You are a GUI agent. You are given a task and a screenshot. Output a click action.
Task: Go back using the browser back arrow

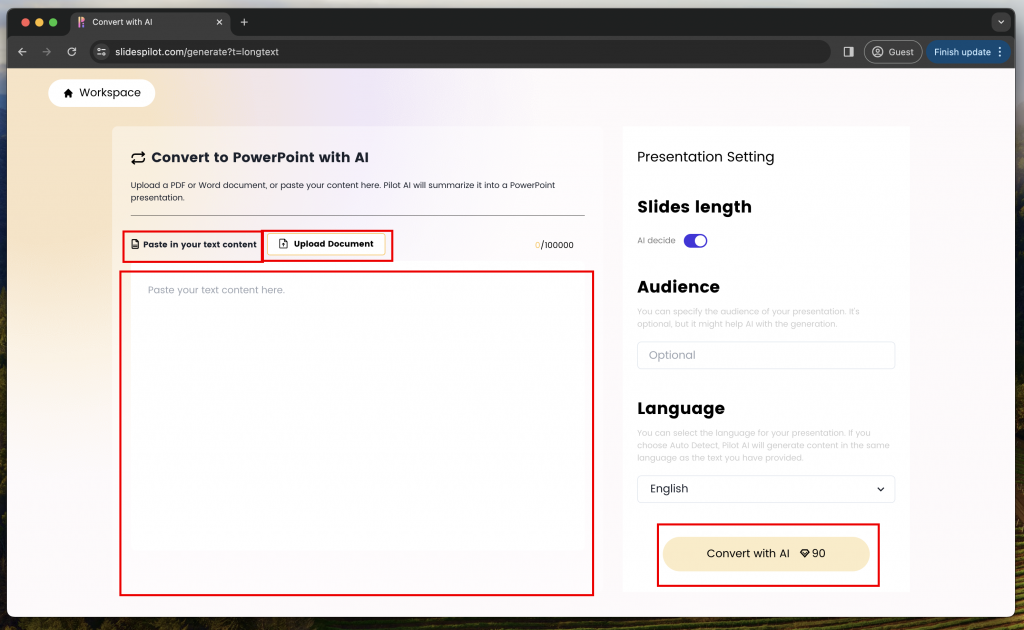click(x=22, y=52)
